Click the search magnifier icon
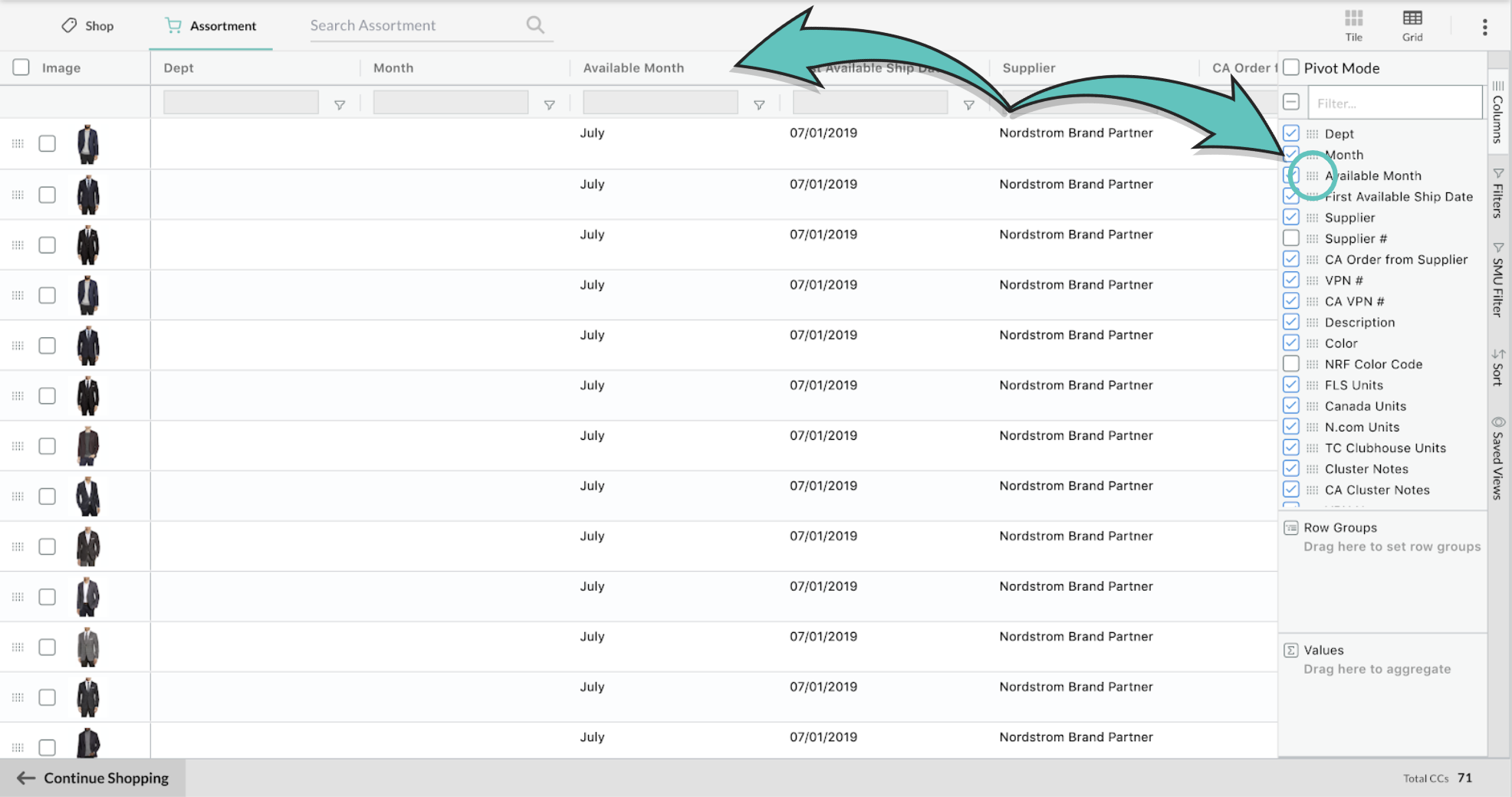The width and height of the screenshot is (1512, 797). click(535, 25)
